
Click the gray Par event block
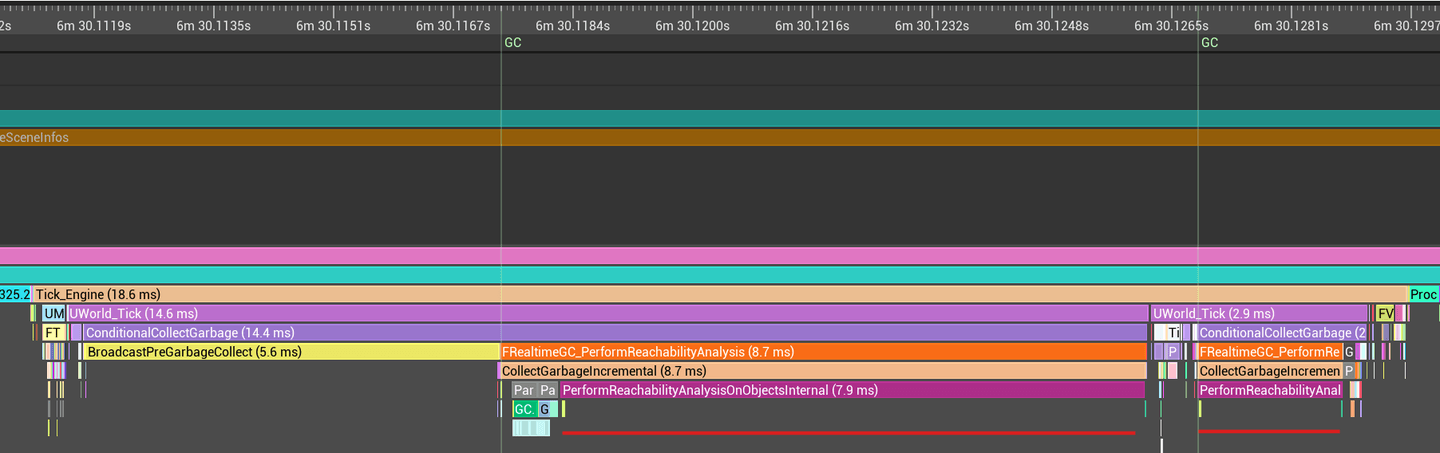523,390
